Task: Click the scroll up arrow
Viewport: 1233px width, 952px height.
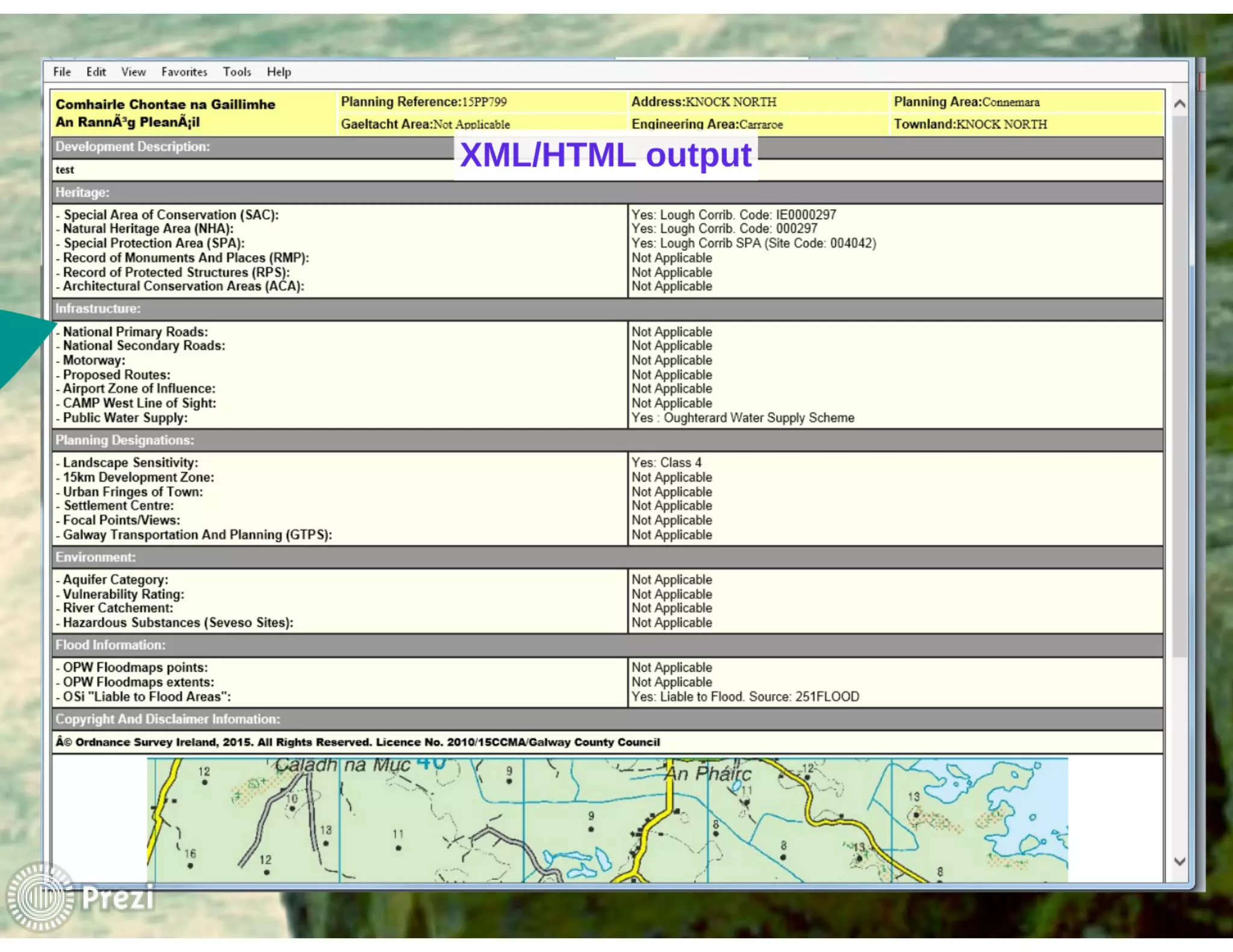Action: (1179, 104)
